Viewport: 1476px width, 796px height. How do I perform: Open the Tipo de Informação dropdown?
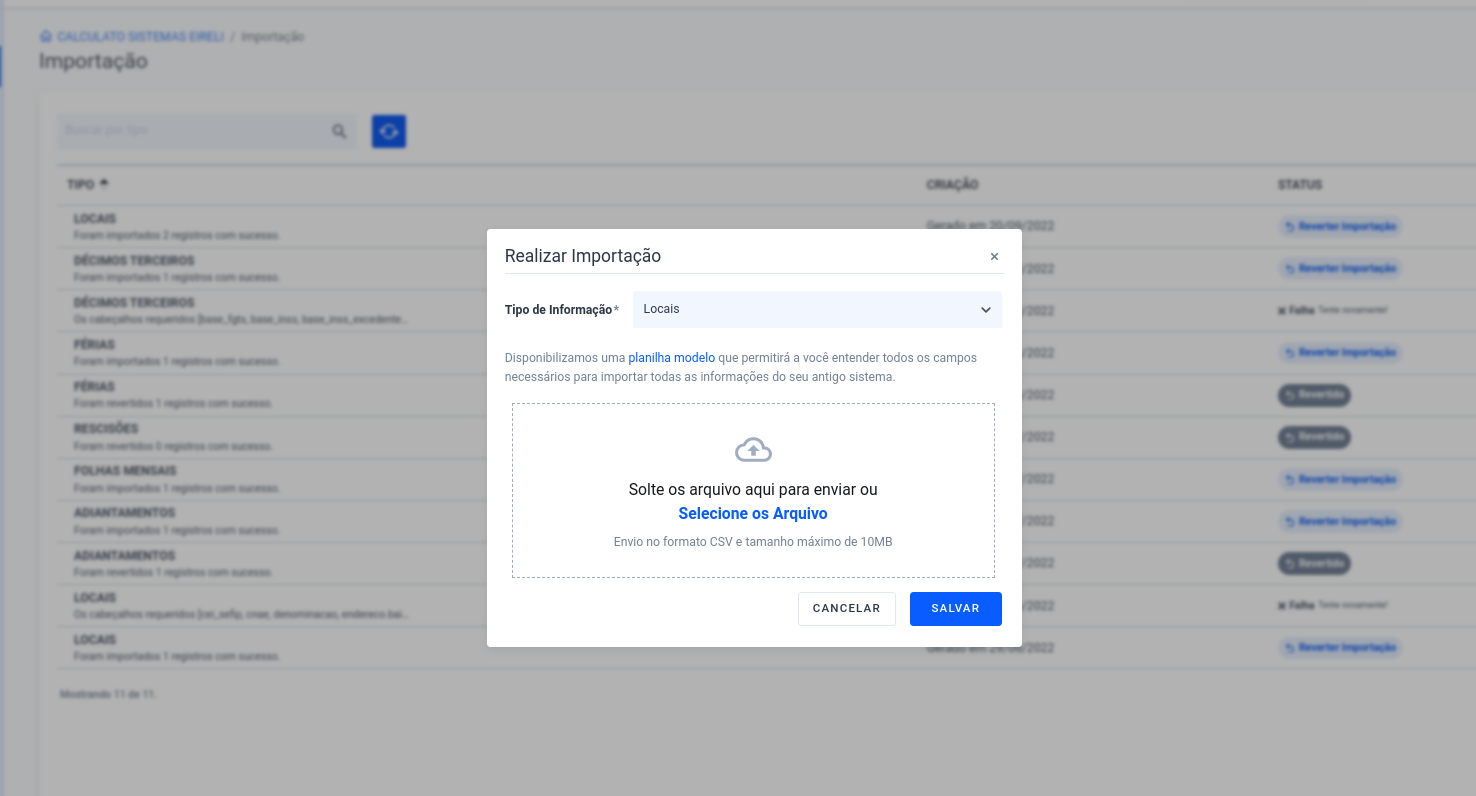817,309
